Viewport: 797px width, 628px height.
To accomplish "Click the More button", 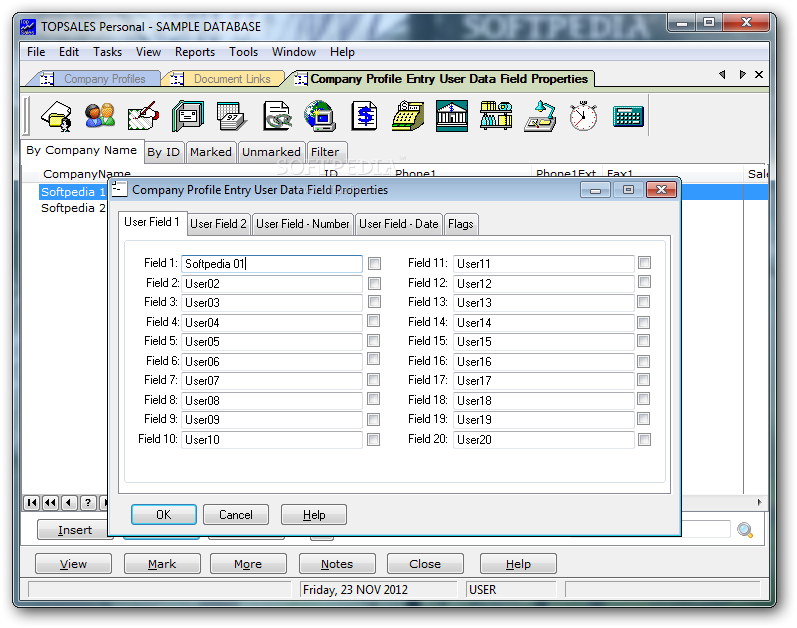I will [x=248, y=564].
